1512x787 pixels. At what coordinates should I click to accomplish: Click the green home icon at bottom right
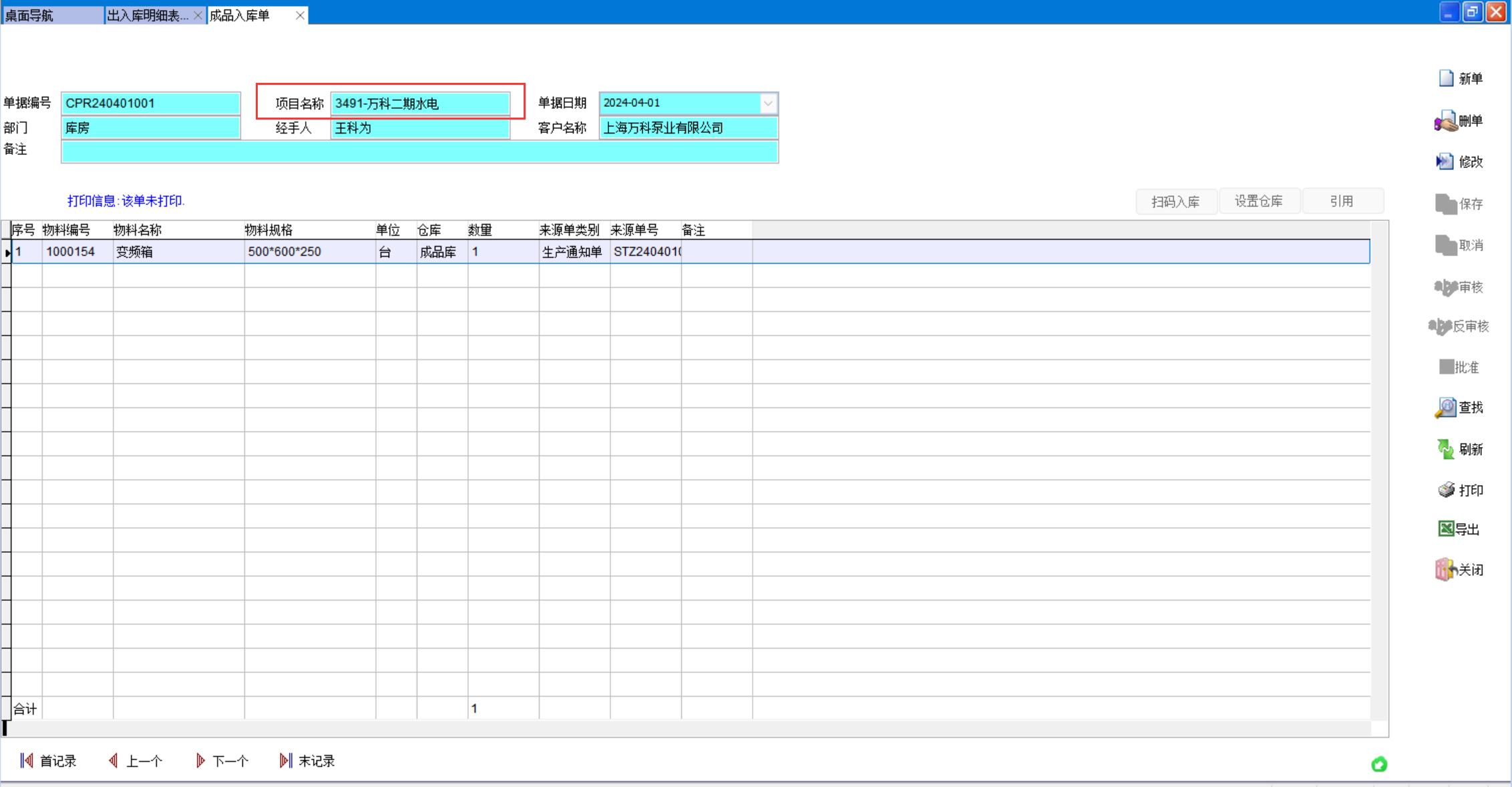pos(1378,764)
